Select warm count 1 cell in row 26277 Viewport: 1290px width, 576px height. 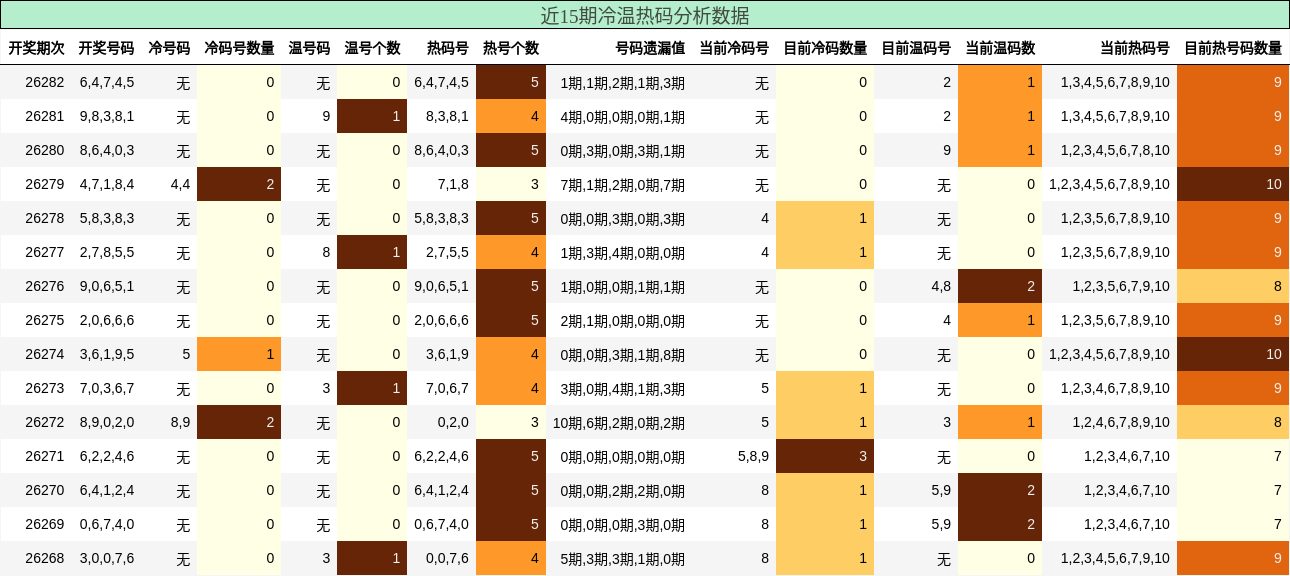coord(372,252)
